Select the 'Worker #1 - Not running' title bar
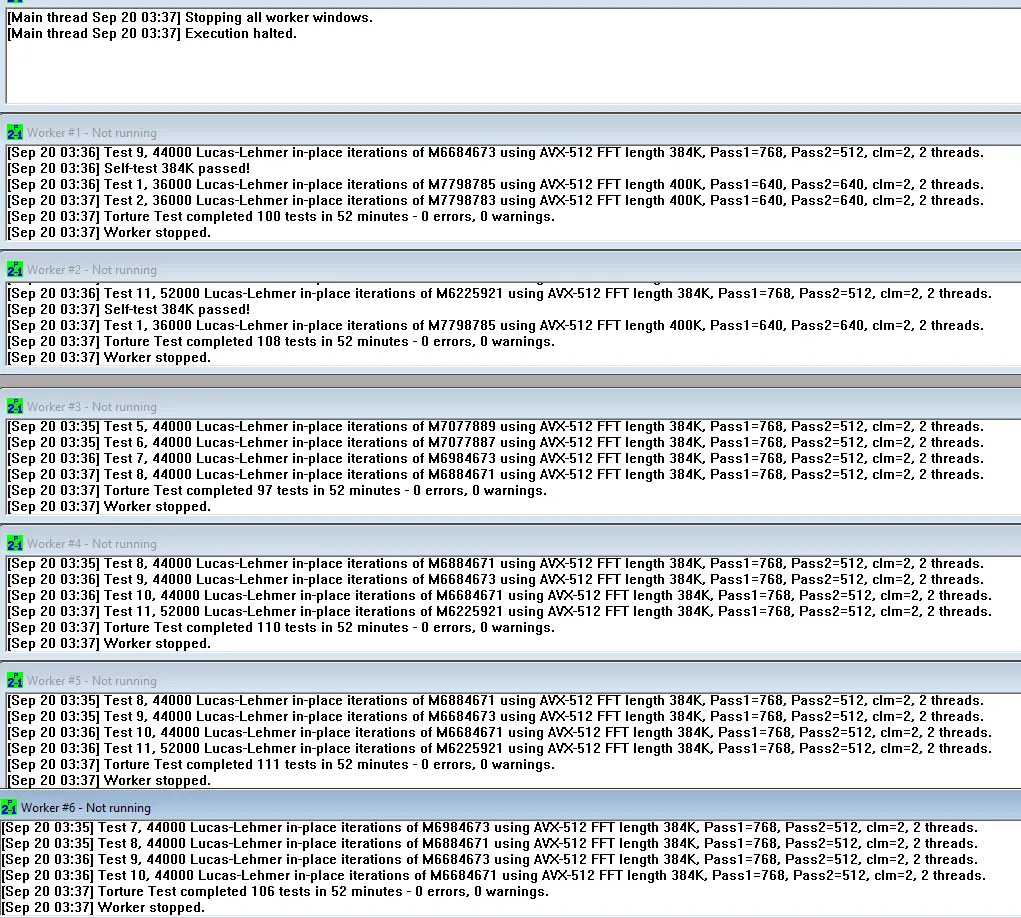The height and width of the screenshot is (918, 1021). pyautogui.click(x=510, y=132)
